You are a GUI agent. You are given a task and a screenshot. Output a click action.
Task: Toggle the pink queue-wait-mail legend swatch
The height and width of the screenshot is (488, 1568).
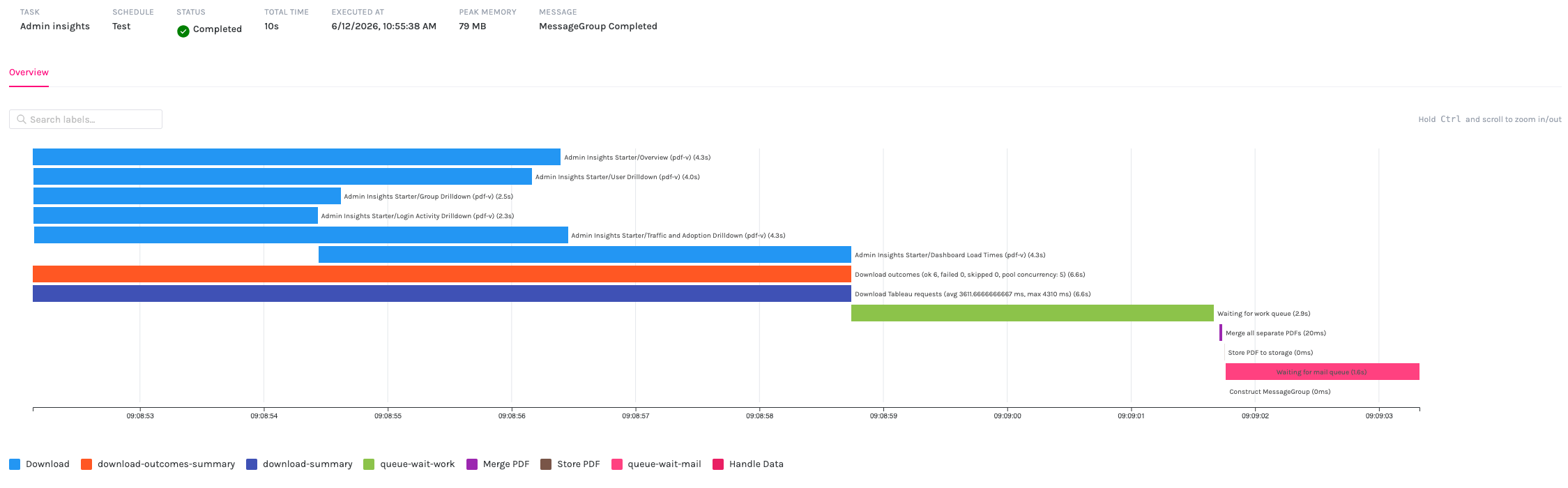point(616,464)
